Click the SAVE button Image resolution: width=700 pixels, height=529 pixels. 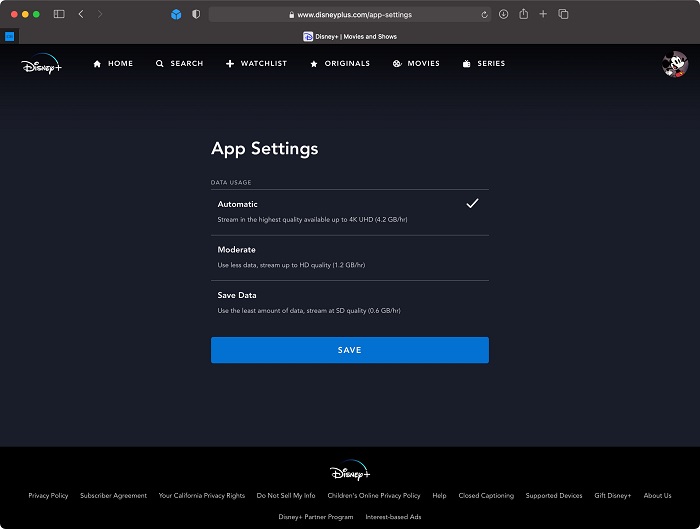pyautogui.click(x=350, y=350)
